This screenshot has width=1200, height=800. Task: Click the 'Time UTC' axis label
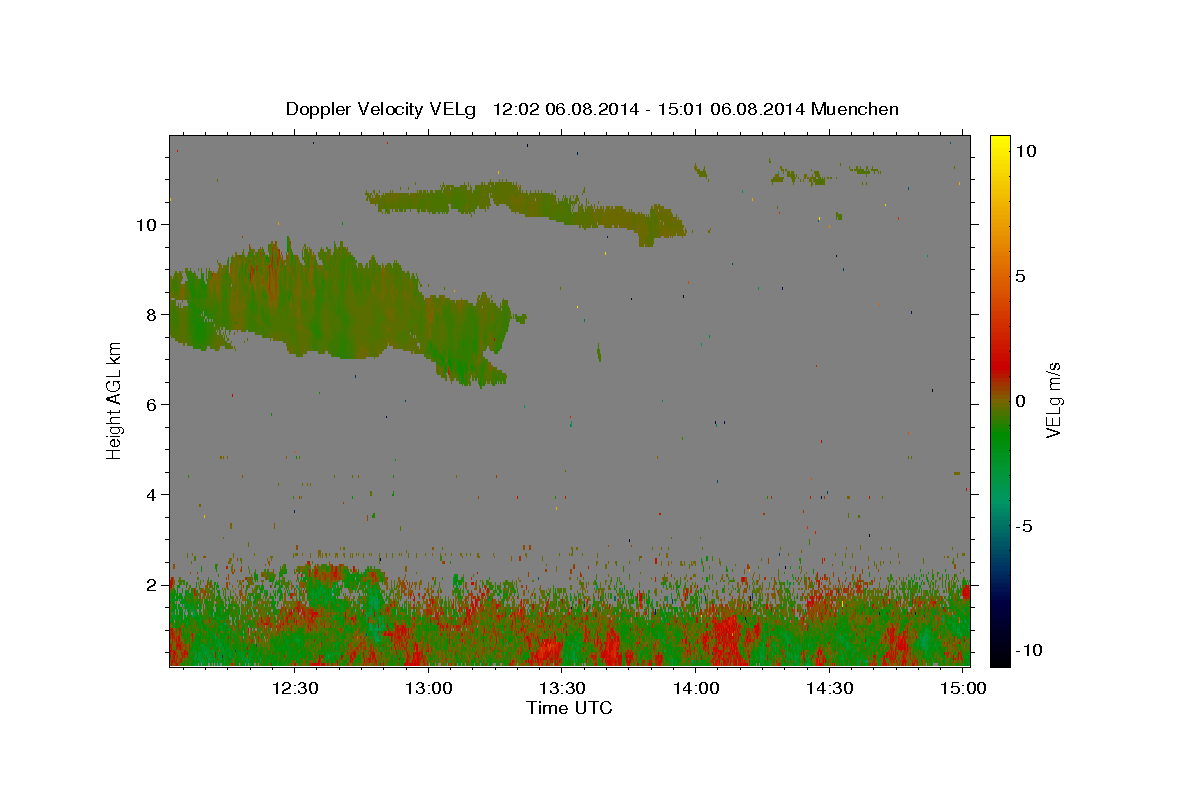point(569,708)
